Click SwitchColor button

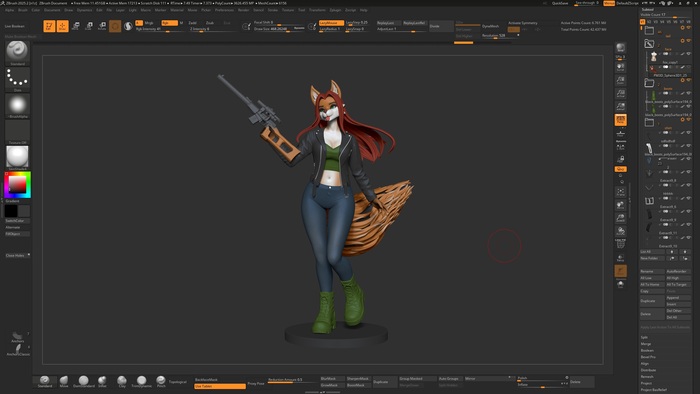[17, 221]
